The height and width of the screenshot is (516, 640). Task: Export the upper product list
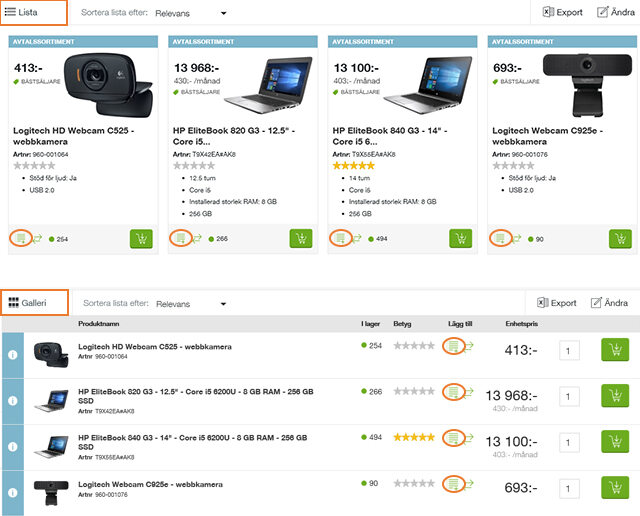(x=561, y=13)
